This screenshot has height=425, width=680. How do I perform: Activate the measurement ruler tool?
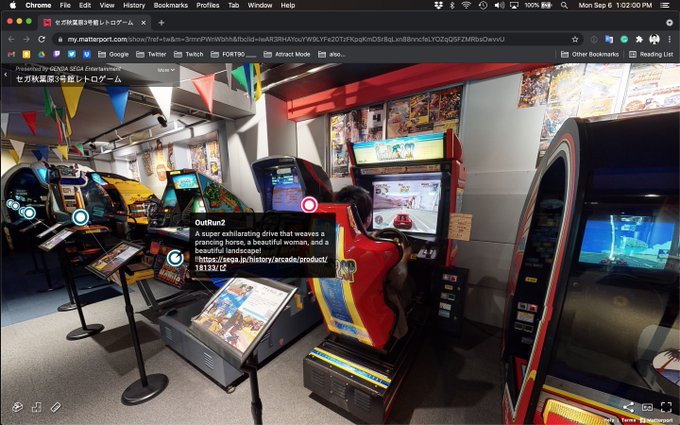(56, 407)
